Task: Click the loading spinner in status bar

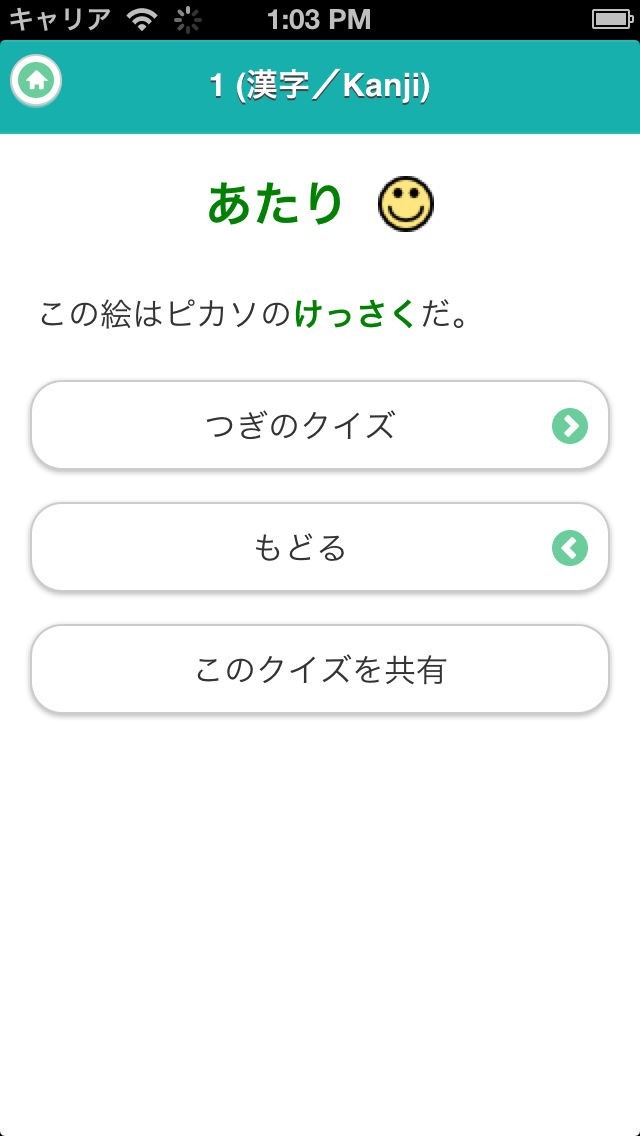Action: 187,19
